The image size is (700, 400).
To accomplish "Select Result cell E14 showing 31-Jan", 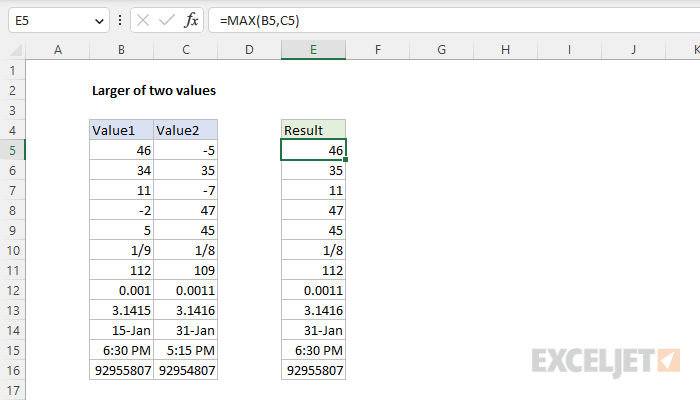I will coord(313,330).
